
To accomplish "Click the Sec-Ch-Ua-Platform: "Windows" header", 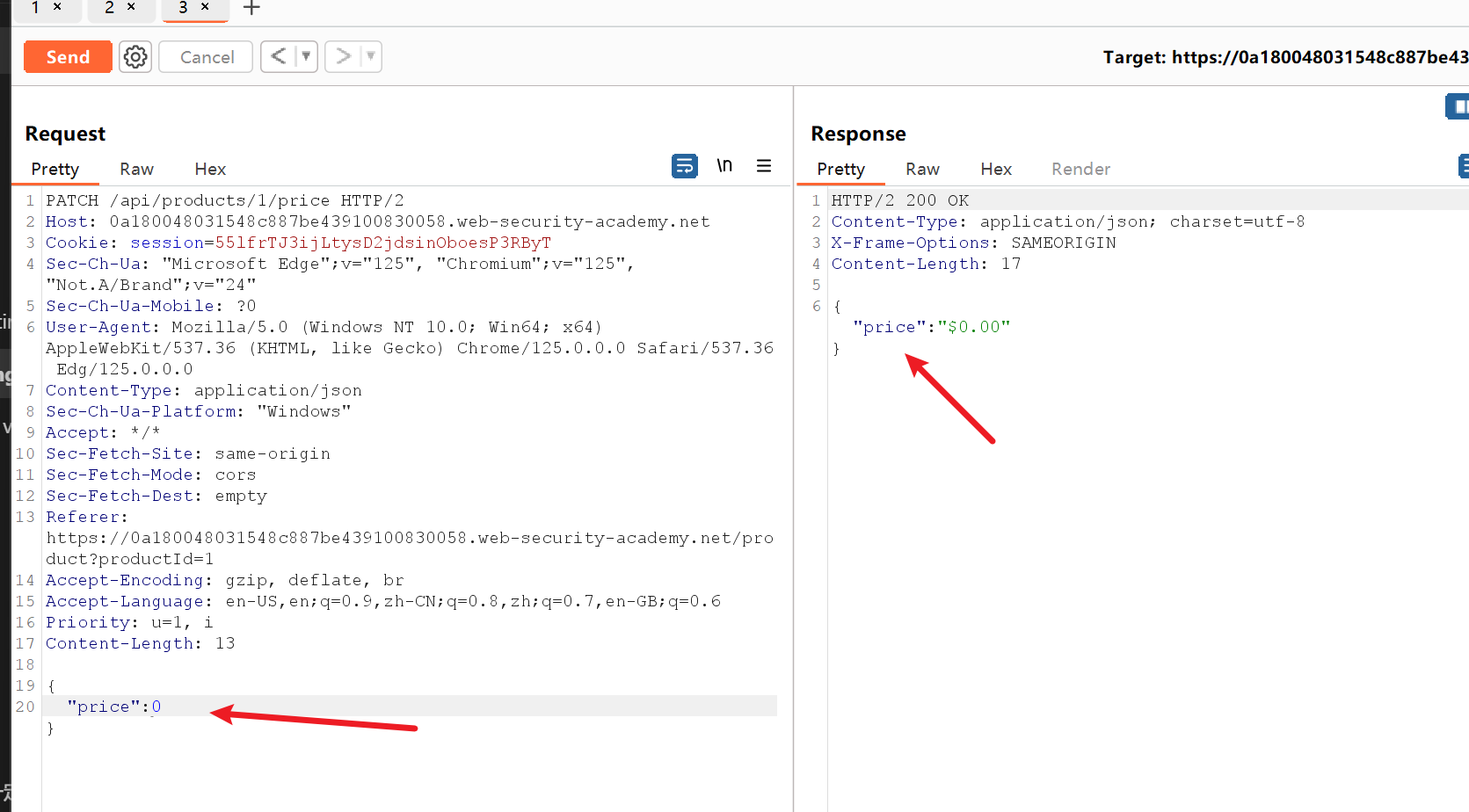I will click(x=199, y=411).
